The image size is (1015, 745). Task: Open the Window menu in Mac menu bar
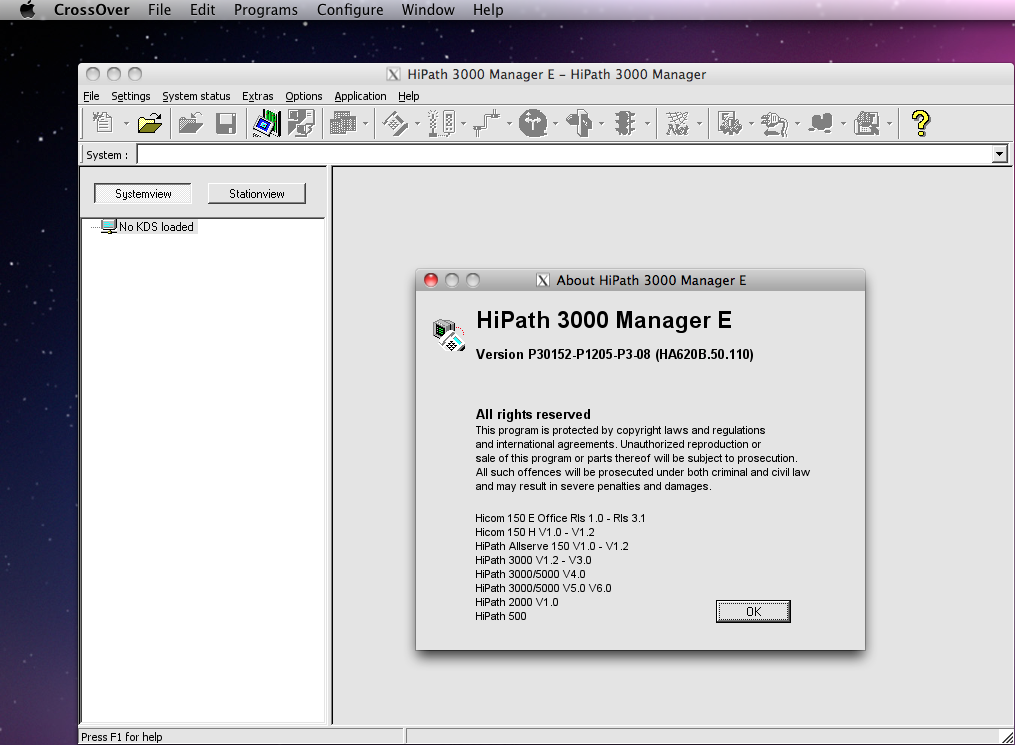point(428,10)
